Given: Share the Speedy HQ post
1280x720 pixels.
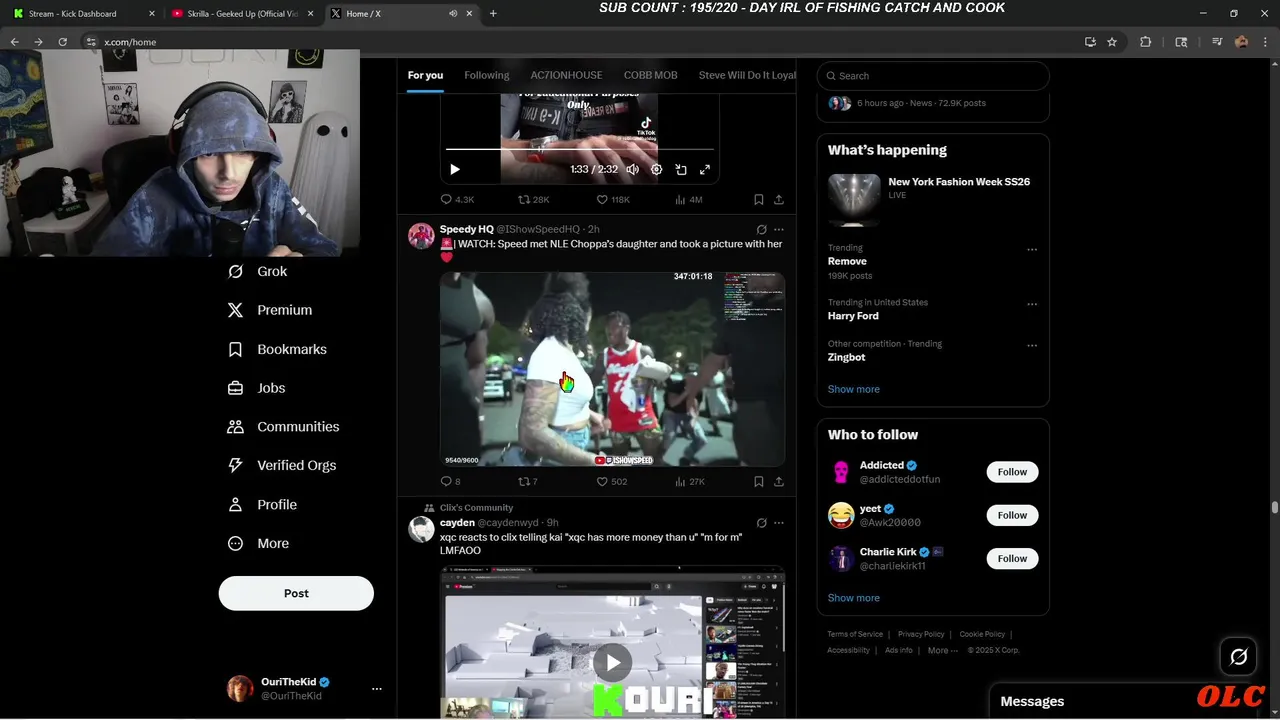Looking at the screenshot, I should point(778,482).
